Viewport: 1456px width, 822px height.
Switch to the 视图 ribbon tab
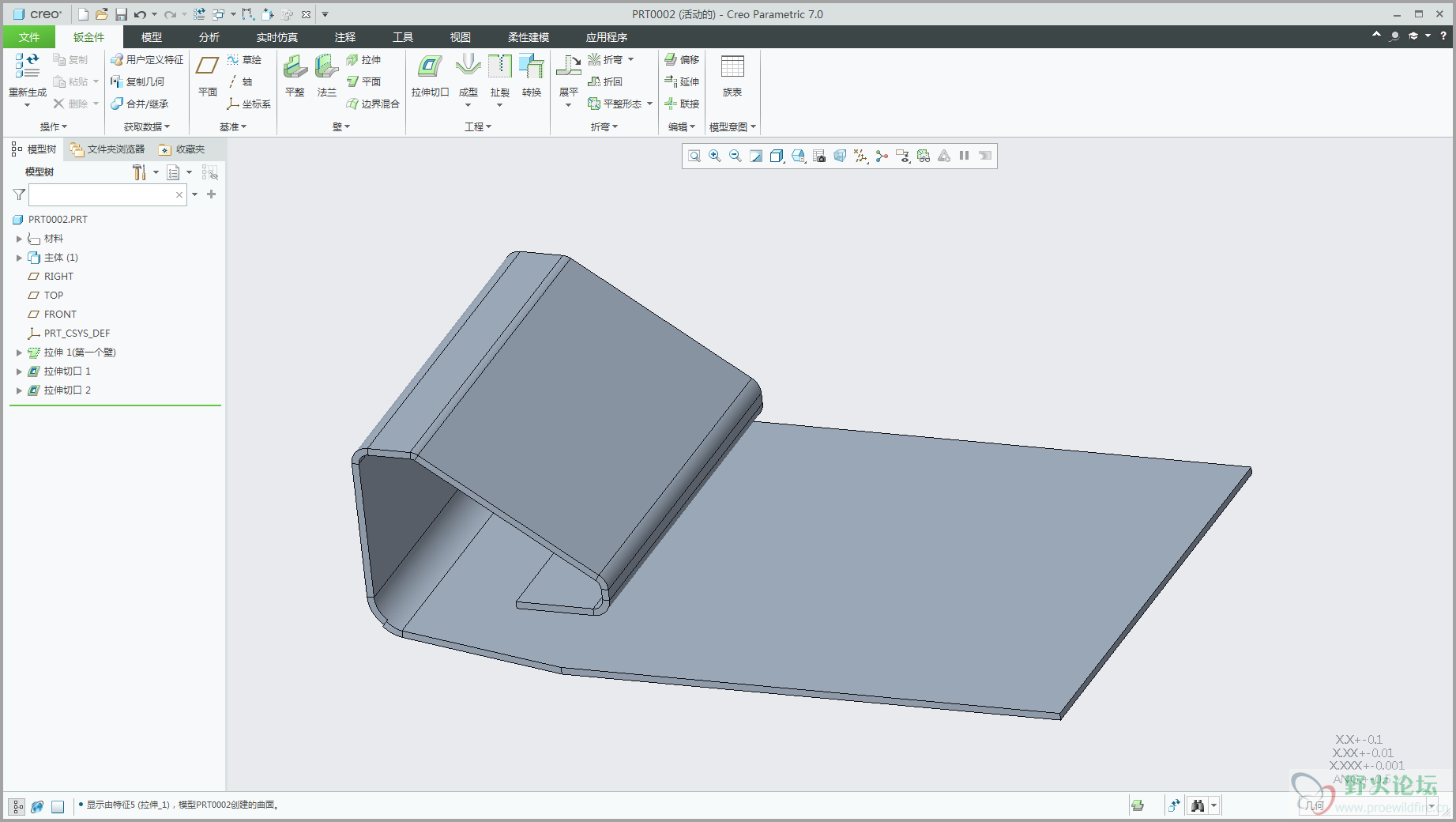coord(461,37)
